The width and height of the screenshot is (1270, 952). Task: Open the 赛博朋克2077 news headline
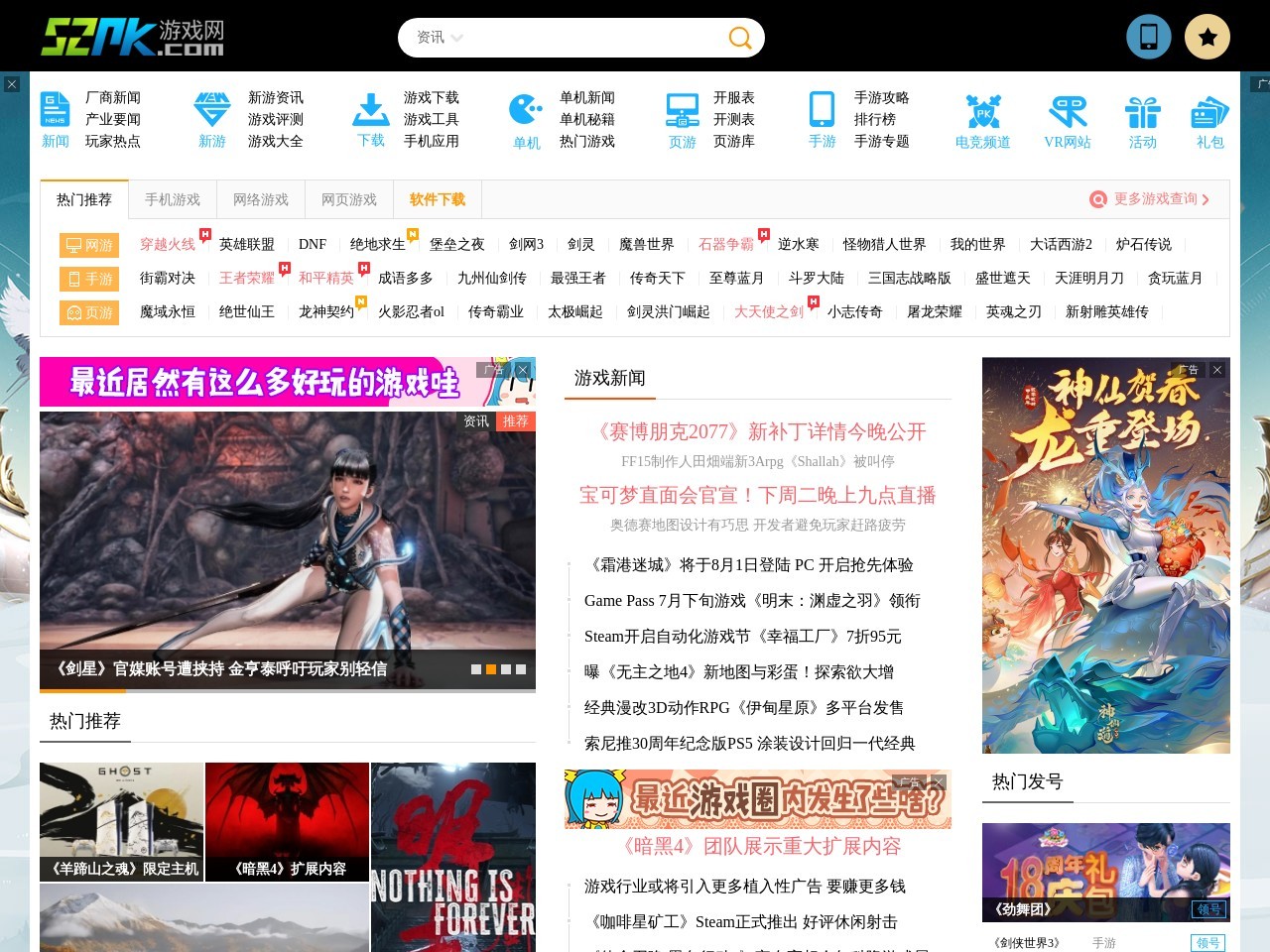click(758, 432)
